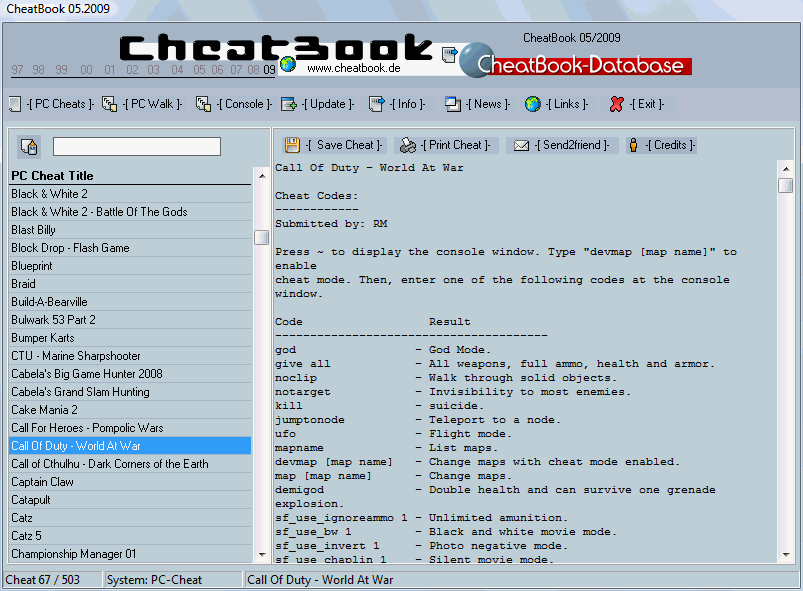803x591 pixels.
Task: Select "Black & White 2 - Battle Of The Gods"
Action: [x=131, y=212]
